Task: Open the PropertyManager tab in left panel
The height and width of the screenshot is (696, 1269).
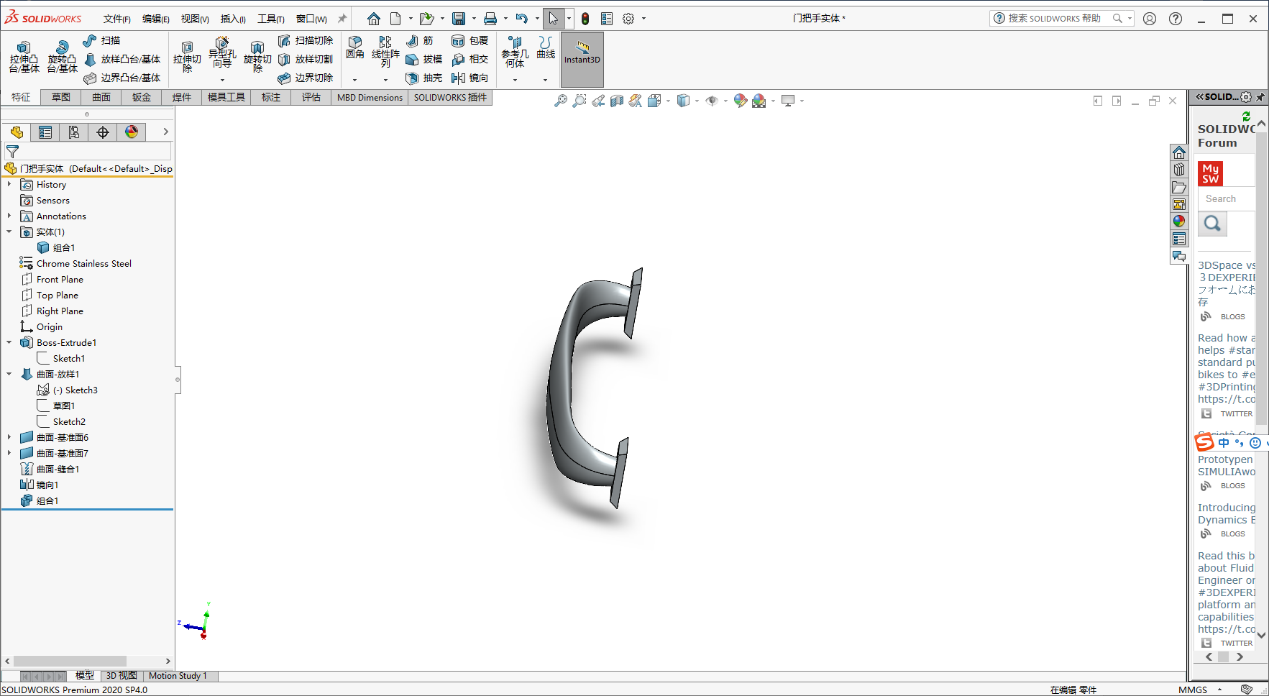Action: 45,132
